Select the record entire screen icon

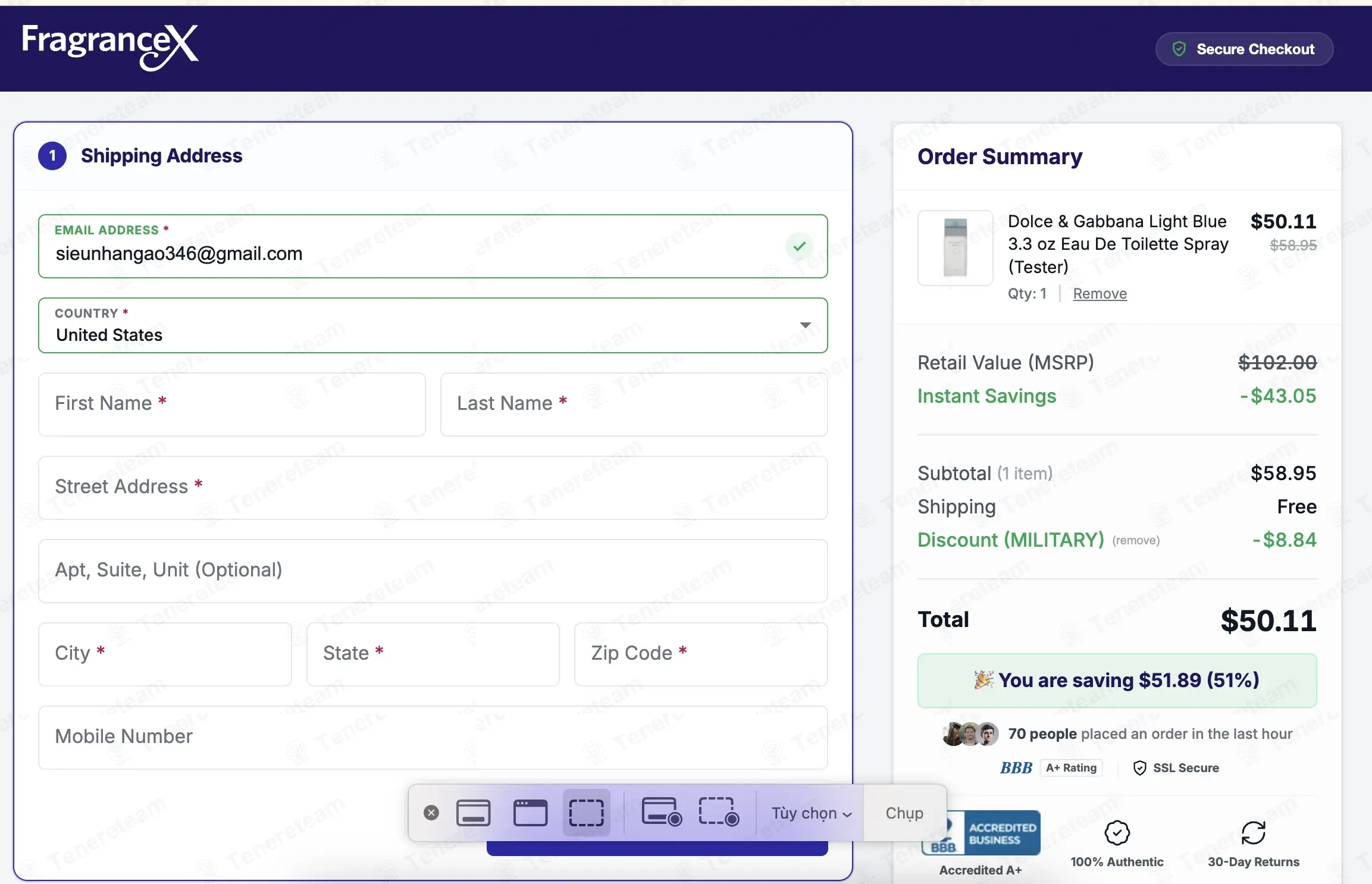(662, 813)
